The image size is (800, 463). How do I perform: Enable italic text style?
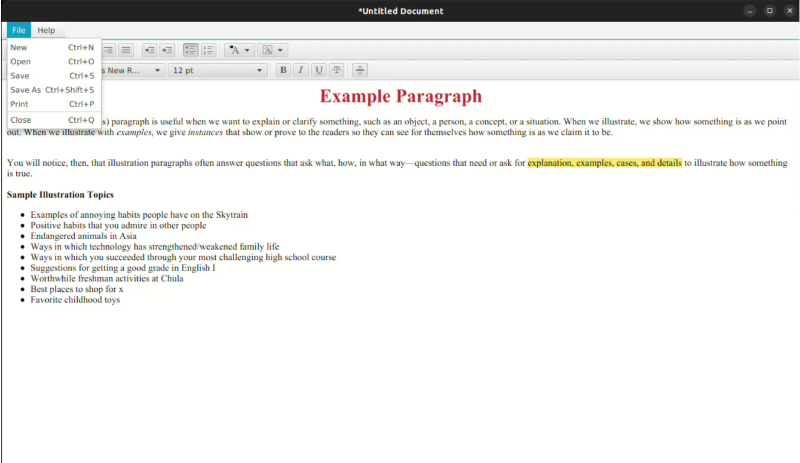[x=301, y=70]
